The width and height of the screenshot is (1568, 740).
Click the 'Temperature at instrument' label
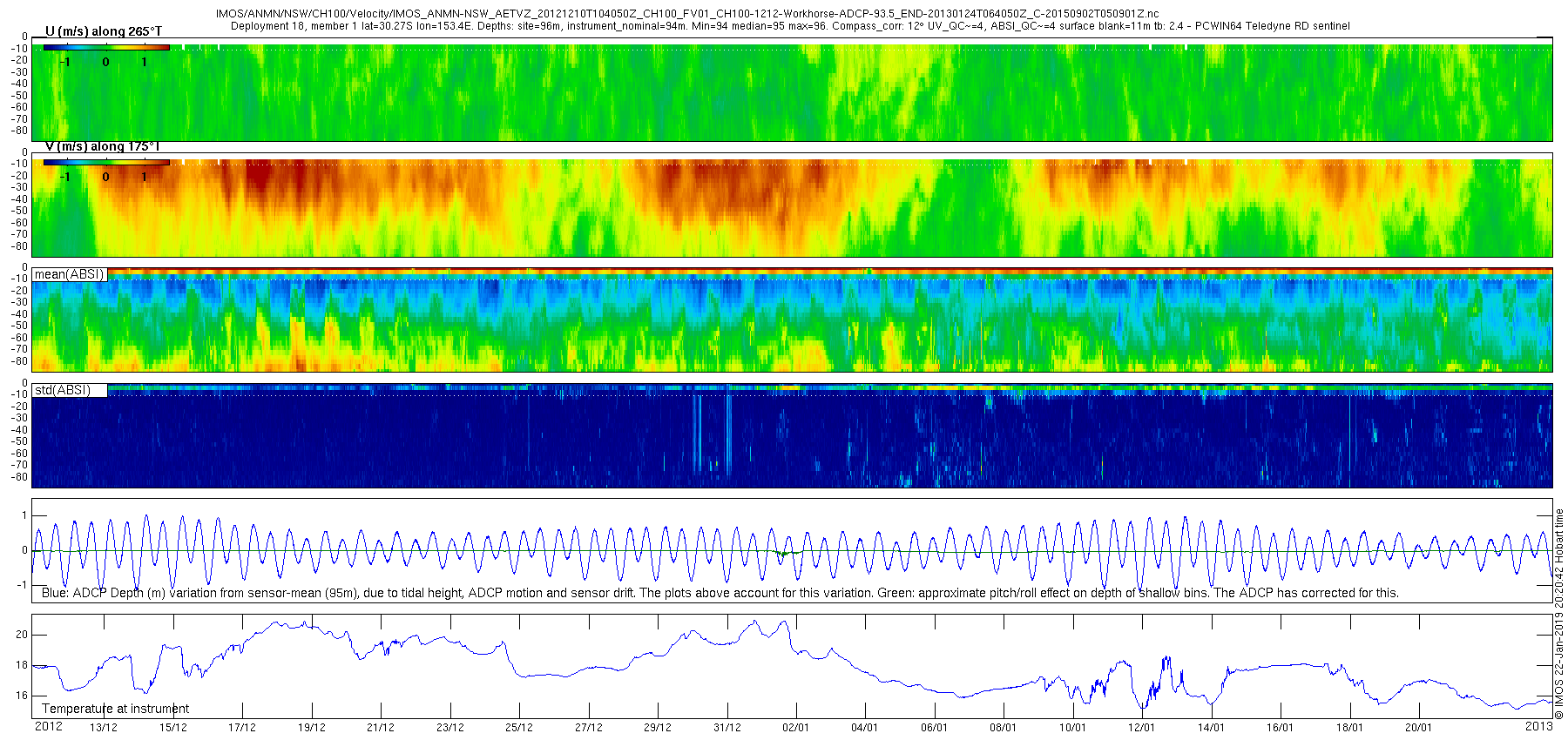click(115, 709)
